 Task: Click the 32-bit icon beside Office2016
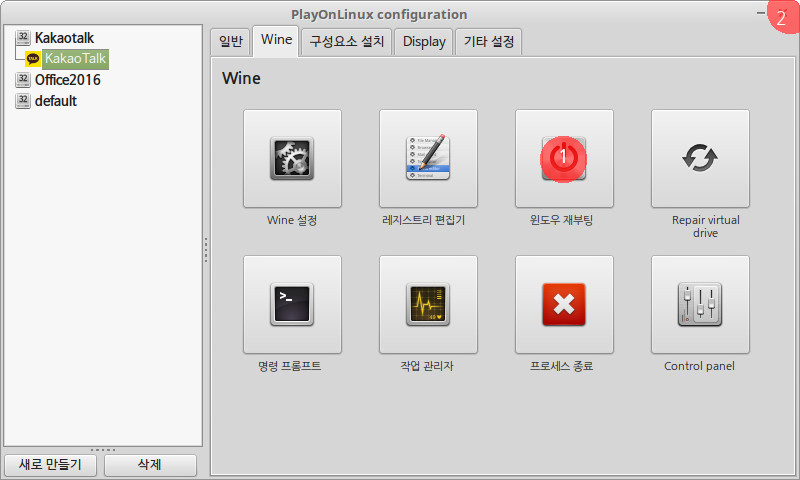coord(23,80)
